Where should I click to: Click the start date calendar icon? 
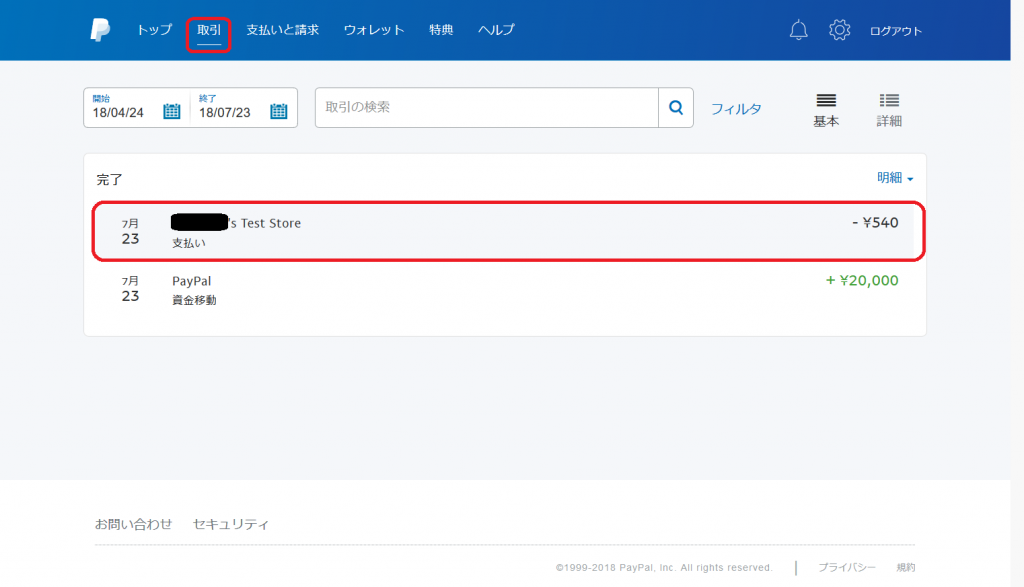coord(171,111)
